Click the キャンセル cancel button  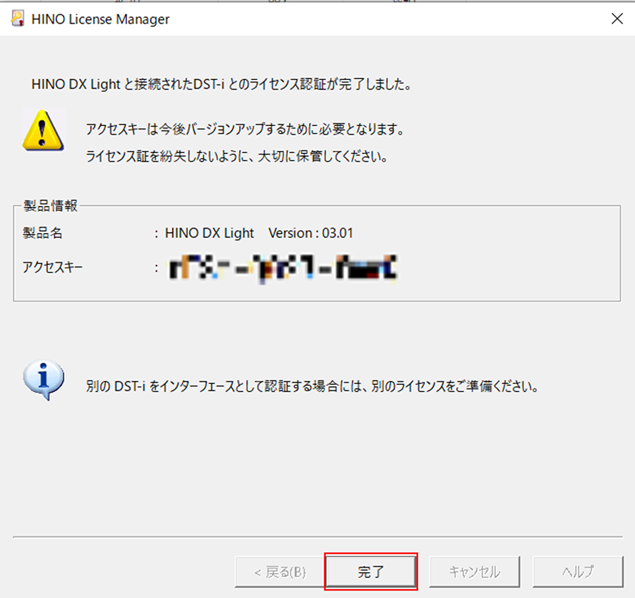click(x=474, y=572)
